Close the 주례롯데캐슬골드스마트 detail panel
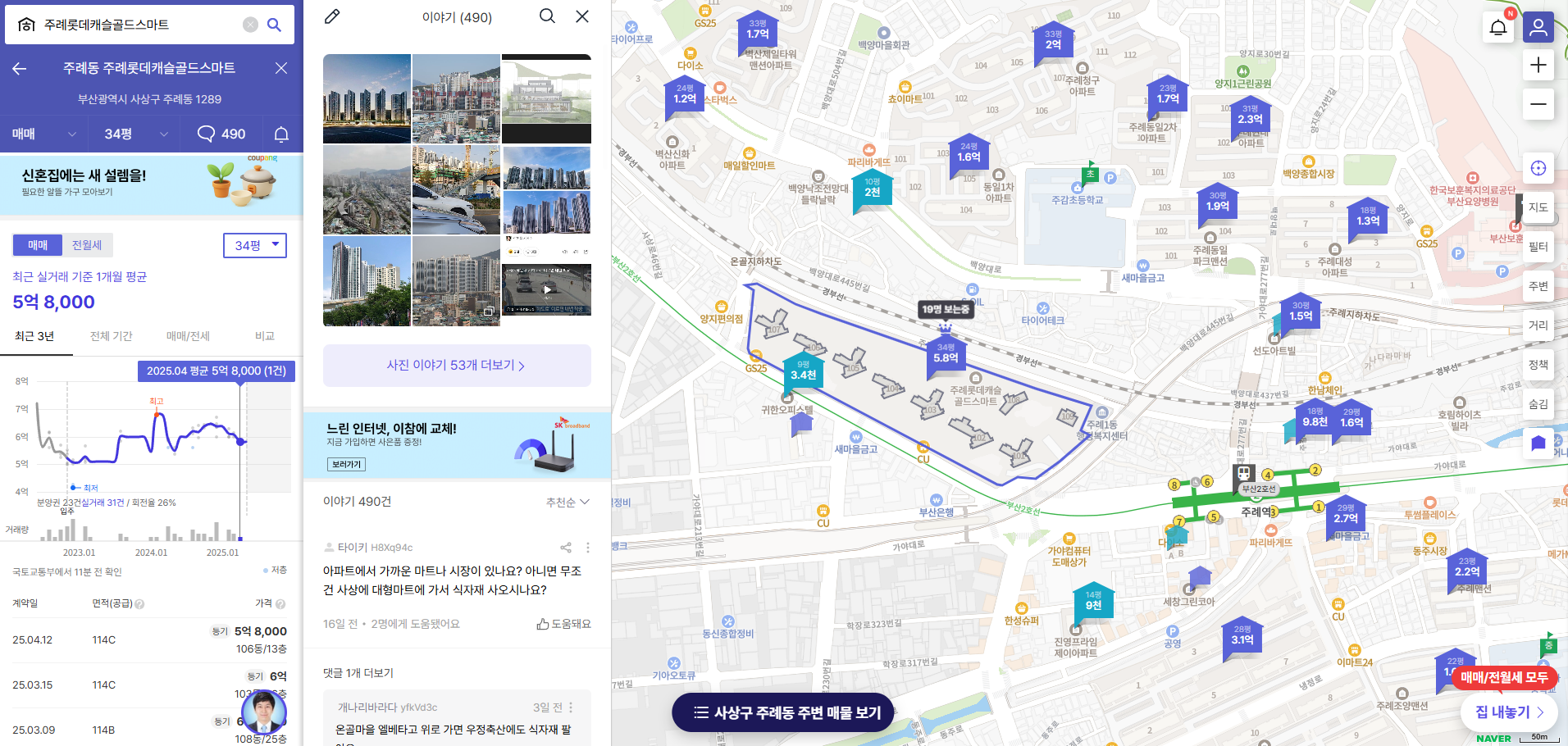1568x746 pixels. 281,68
